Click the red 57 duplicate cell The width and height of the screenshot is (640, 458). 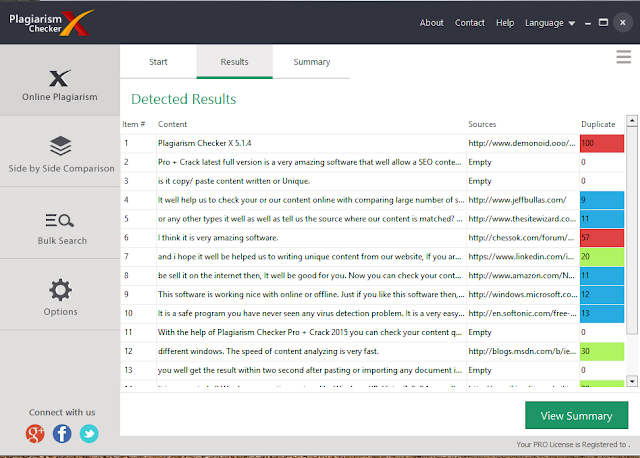click(602, 238)
